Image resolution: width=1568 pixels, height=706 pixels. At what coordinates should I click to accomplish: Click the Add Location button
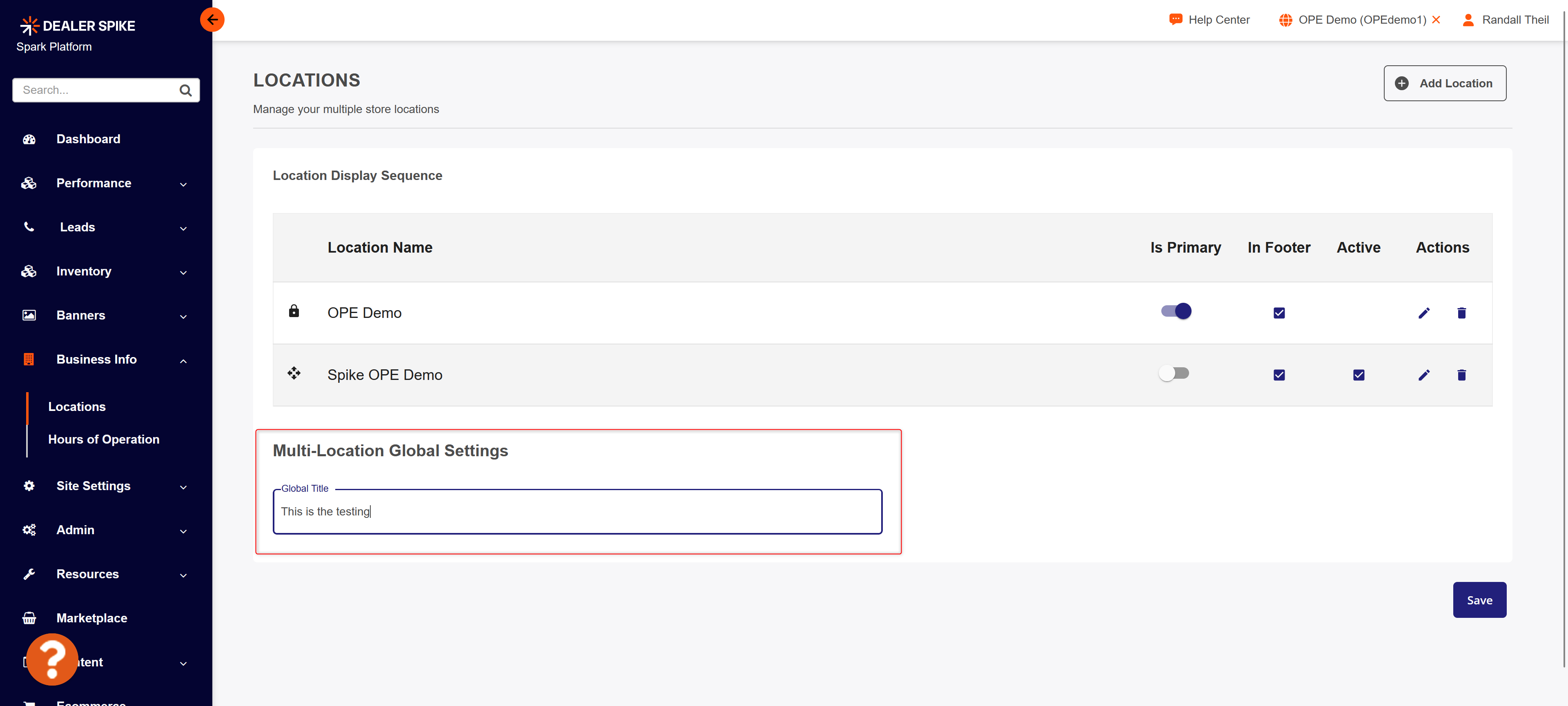click(1445, 83)
